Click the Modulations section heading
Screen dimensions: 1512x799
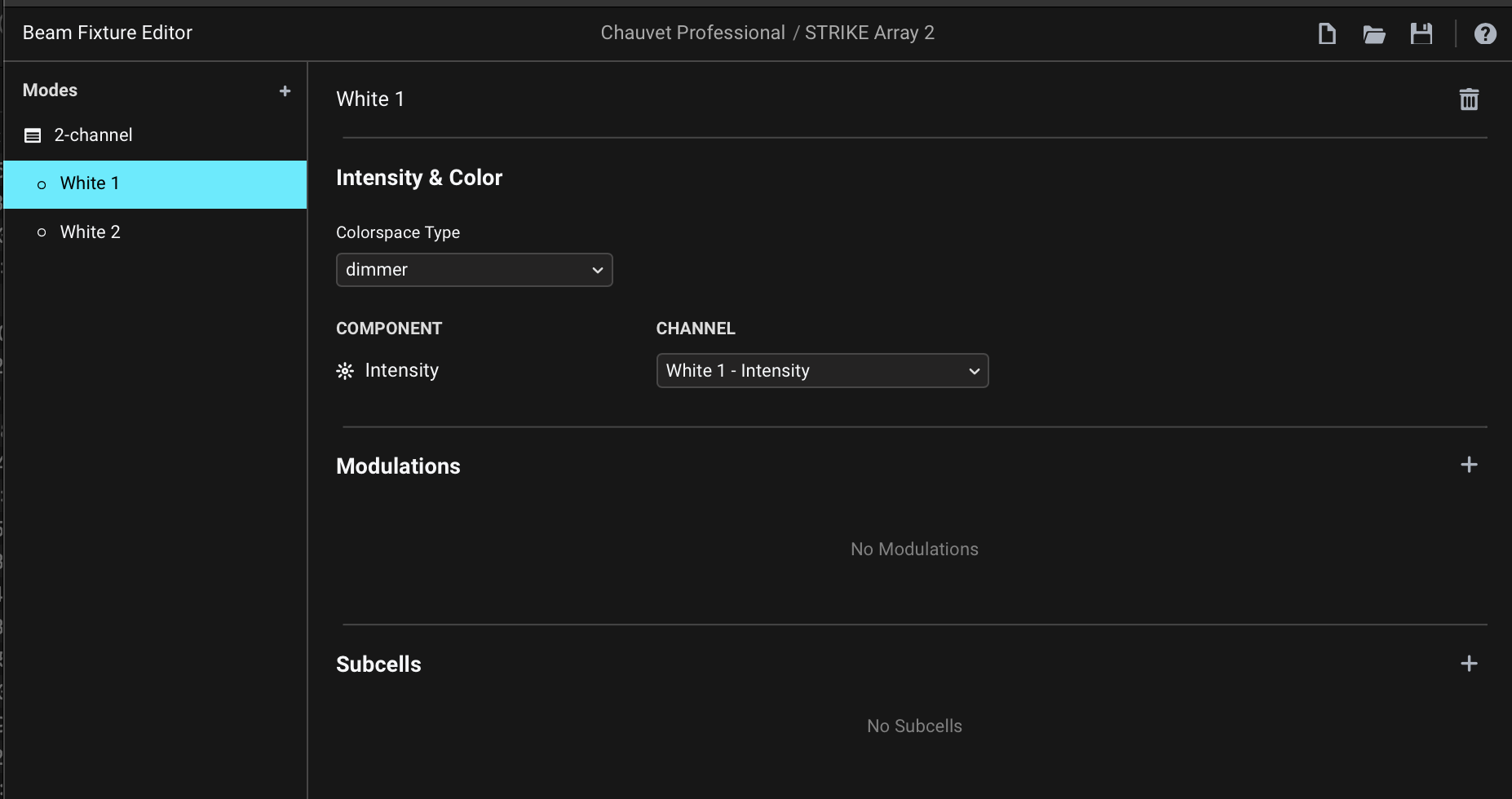coord(398,466)
